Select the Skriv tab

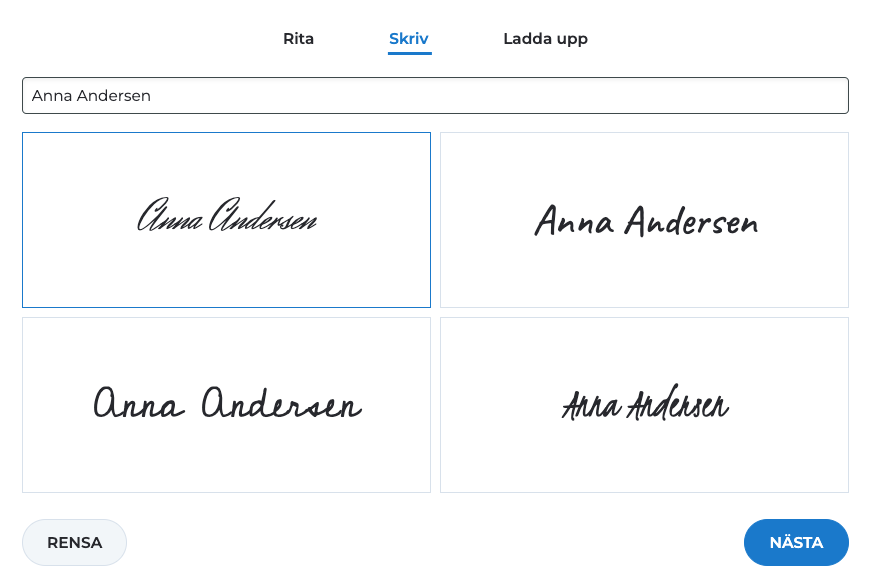pyautogui.click(x=409, y=39)
